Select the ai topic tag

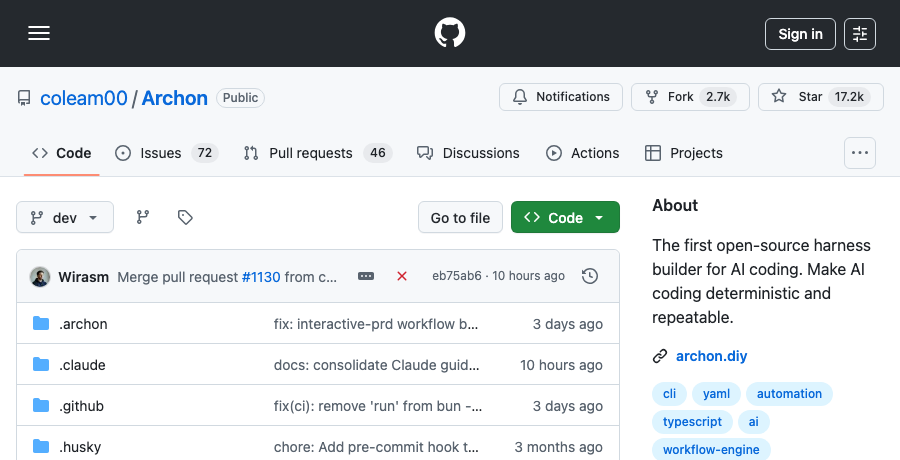754,422
